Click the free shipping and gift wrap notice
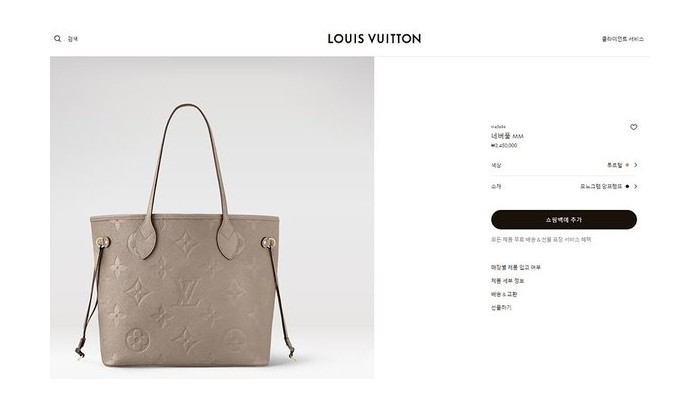 [541, 240]
